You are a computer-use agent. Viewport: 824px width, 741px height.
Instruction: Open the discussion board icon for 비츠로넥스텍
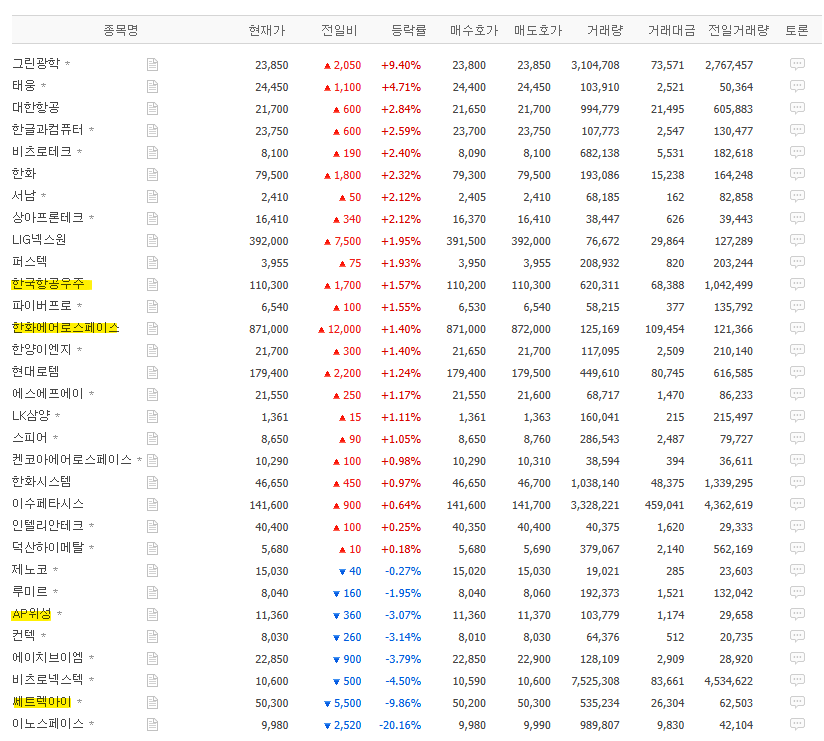797,680
